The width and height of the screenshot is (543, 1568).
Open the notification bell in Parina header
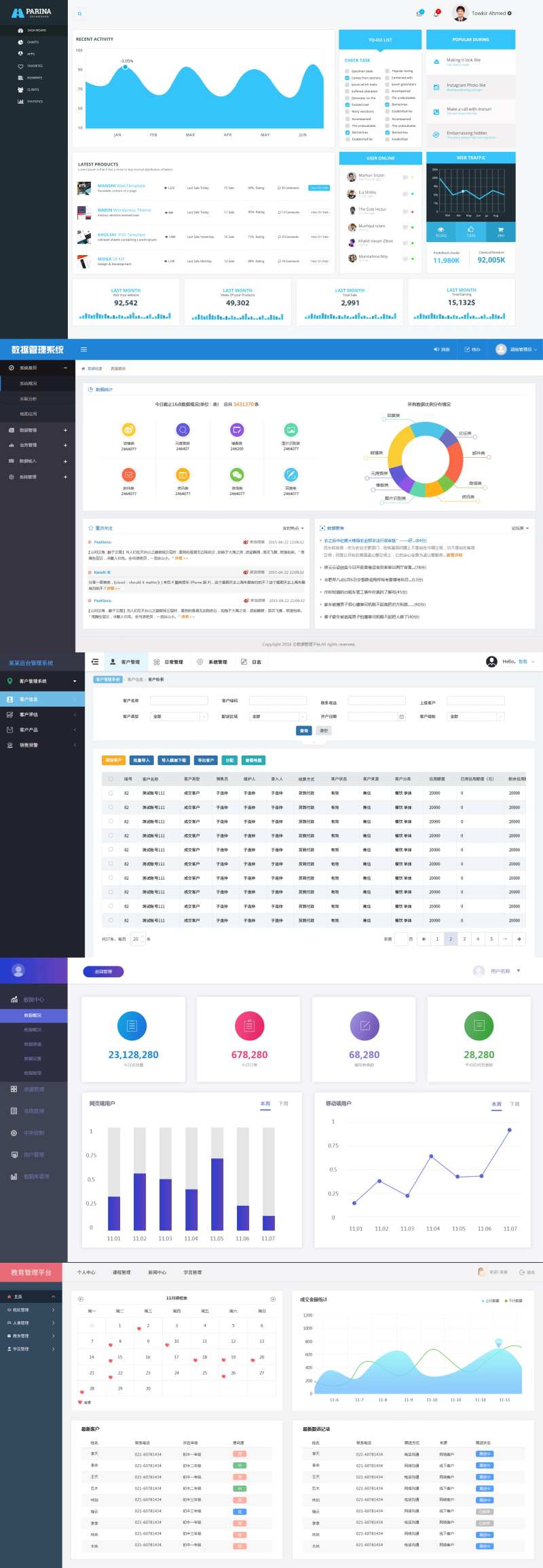[x=436, y=13]
